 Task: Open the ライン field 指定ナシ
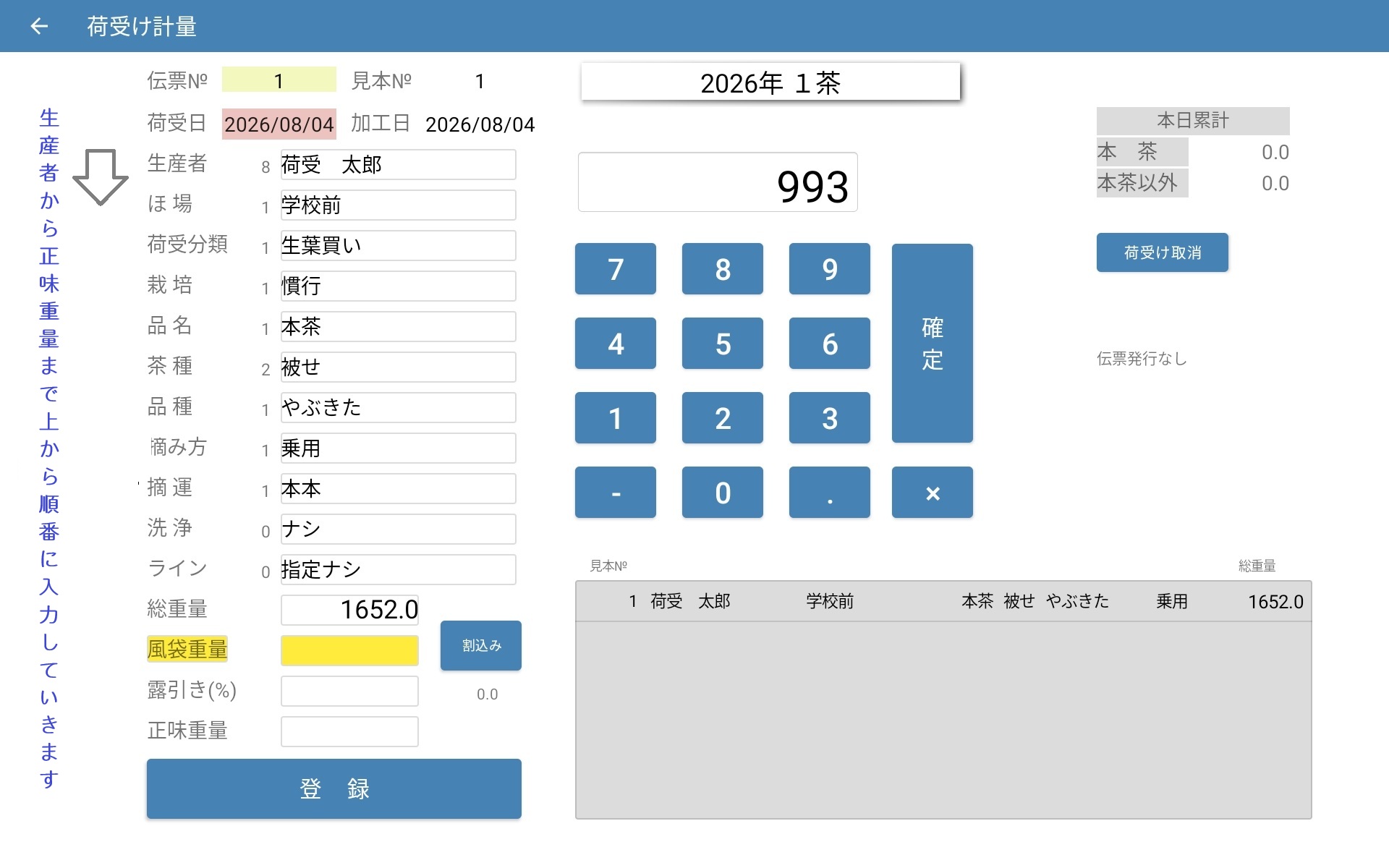tap(398, 570)
